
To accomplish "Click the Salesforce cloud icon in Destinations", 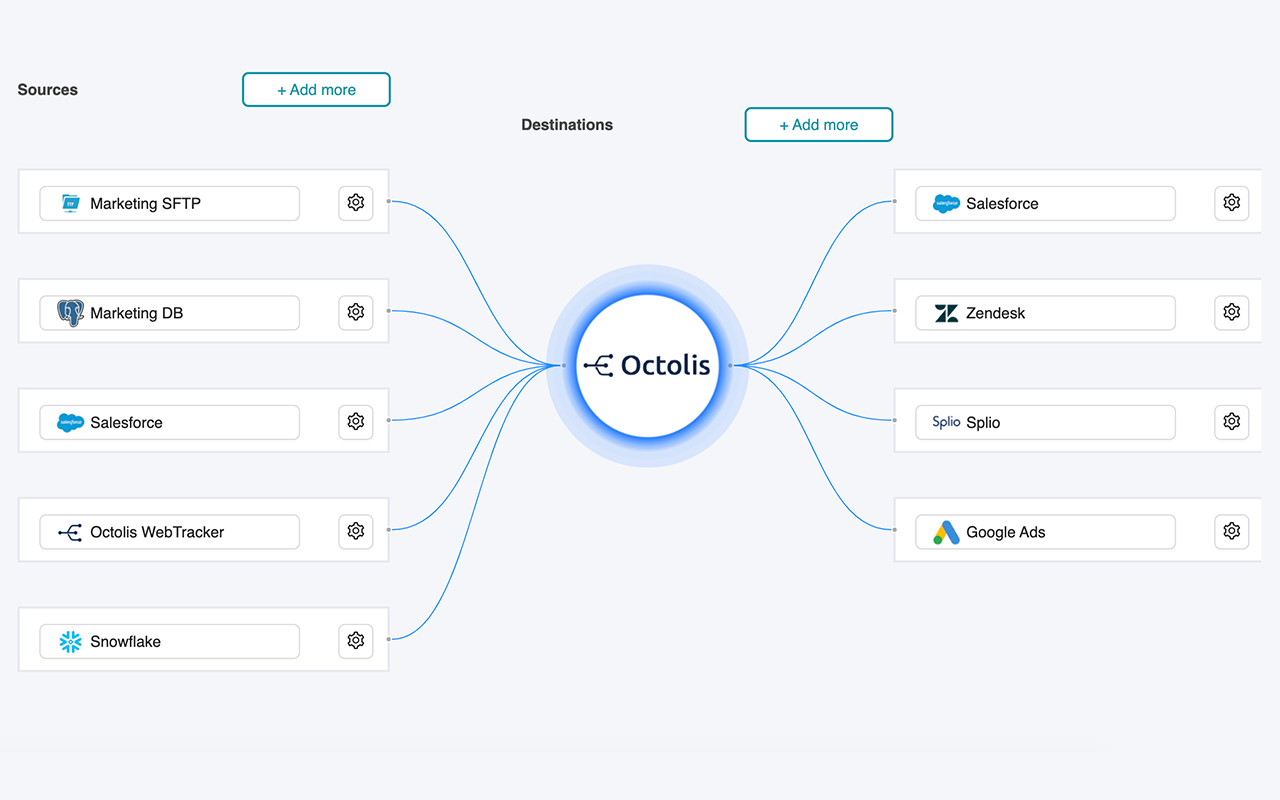I will 946,203.
